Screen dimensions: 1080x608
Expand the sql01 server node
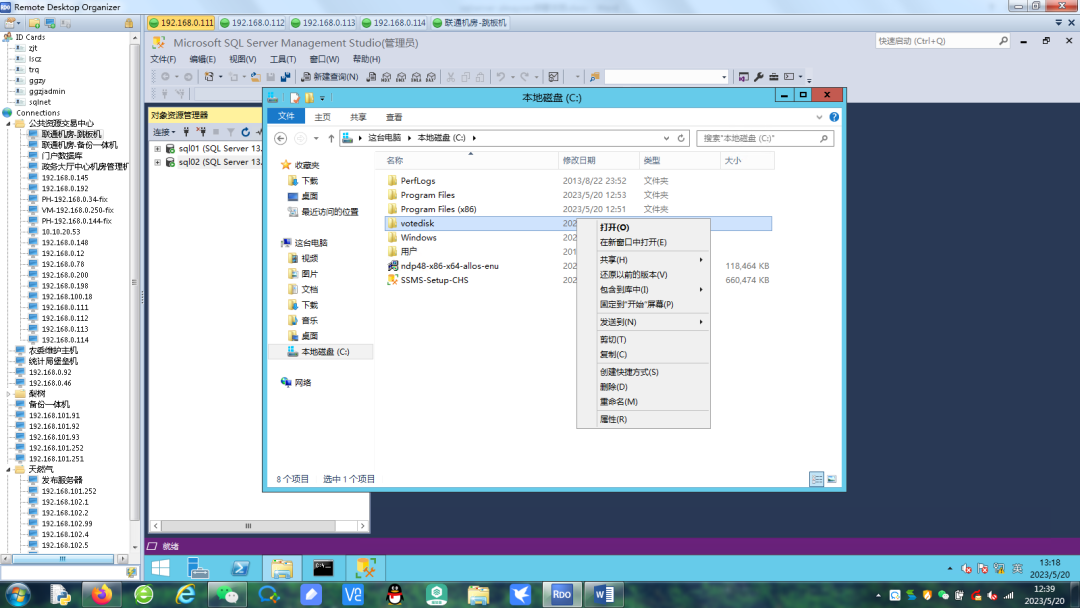158,148
